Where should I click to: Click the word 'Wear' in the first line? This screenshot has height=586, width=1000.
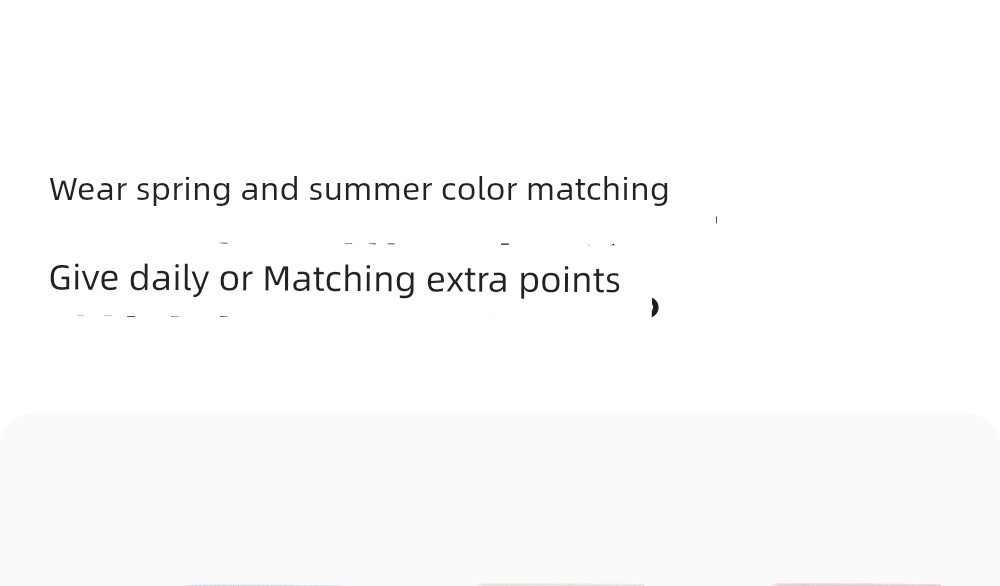coord(88,189)
